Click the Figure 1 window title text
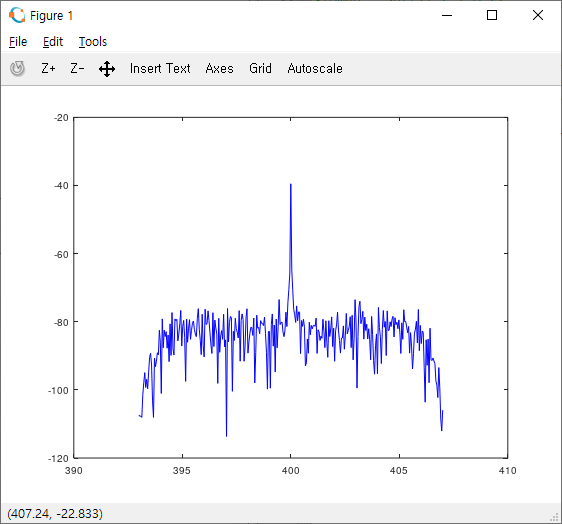Image resolution: width=562 pixels, height=524 pixels. coord(52,16)
